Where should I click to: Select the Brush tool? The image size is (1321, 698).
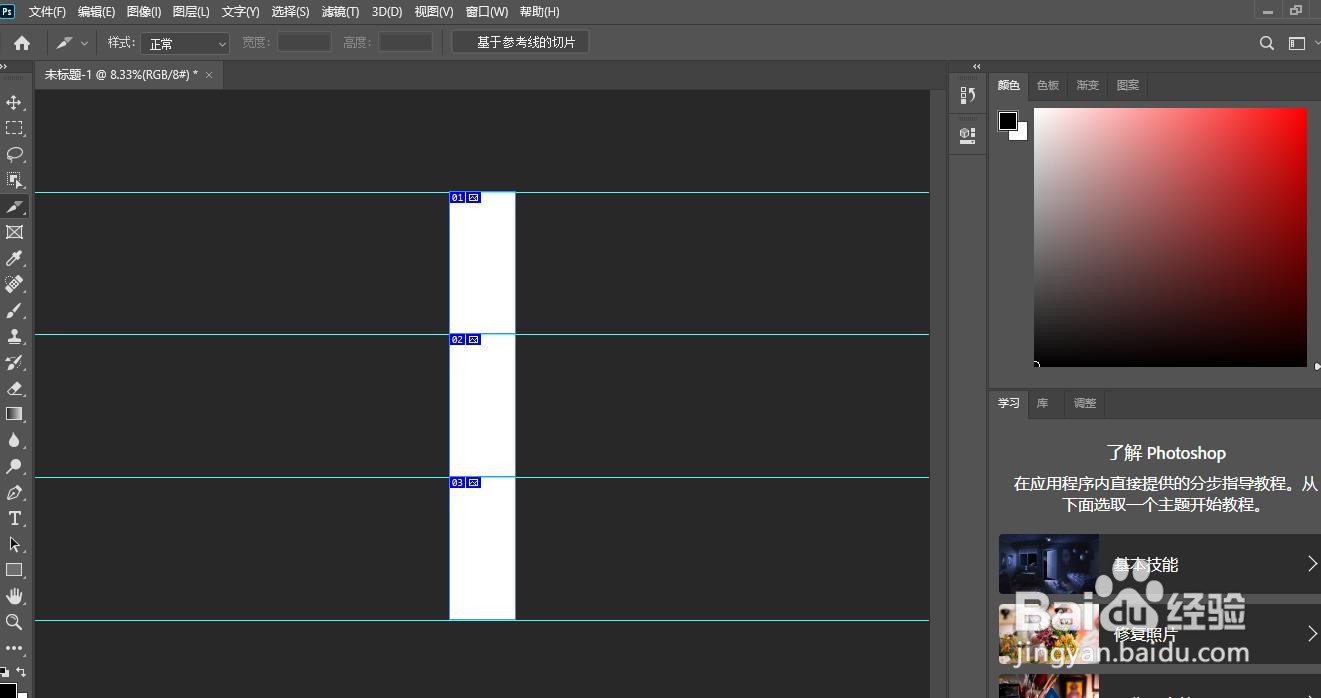(14, 310)
